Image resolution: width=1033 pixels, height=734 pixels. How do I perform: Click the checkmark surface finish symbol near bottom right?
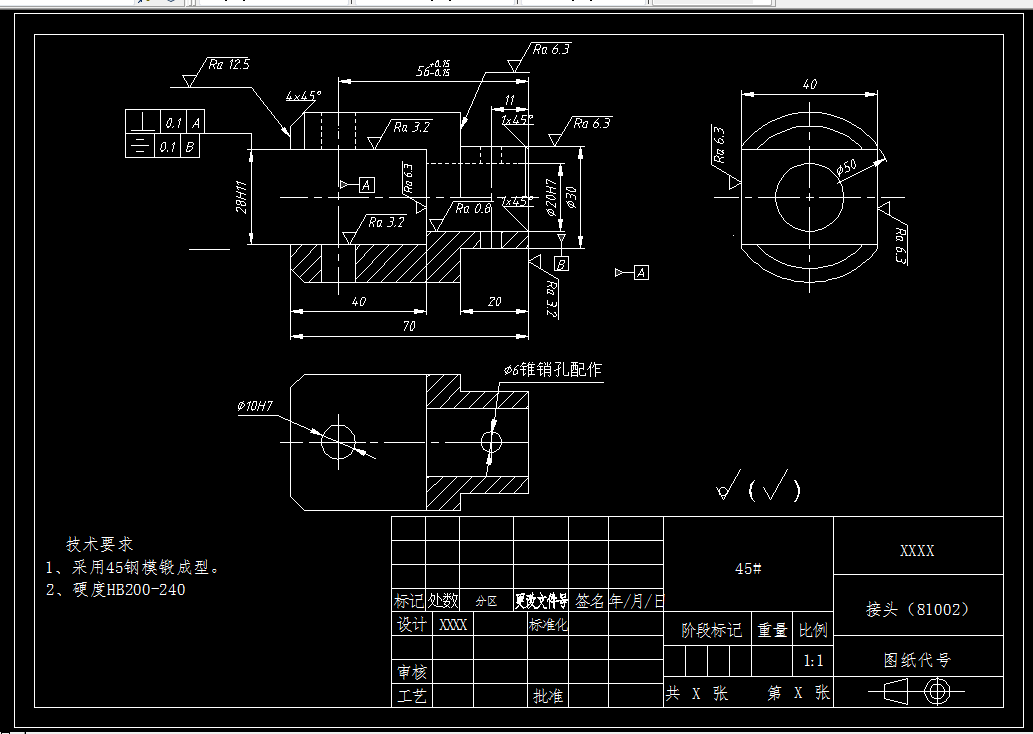point(723,487)
